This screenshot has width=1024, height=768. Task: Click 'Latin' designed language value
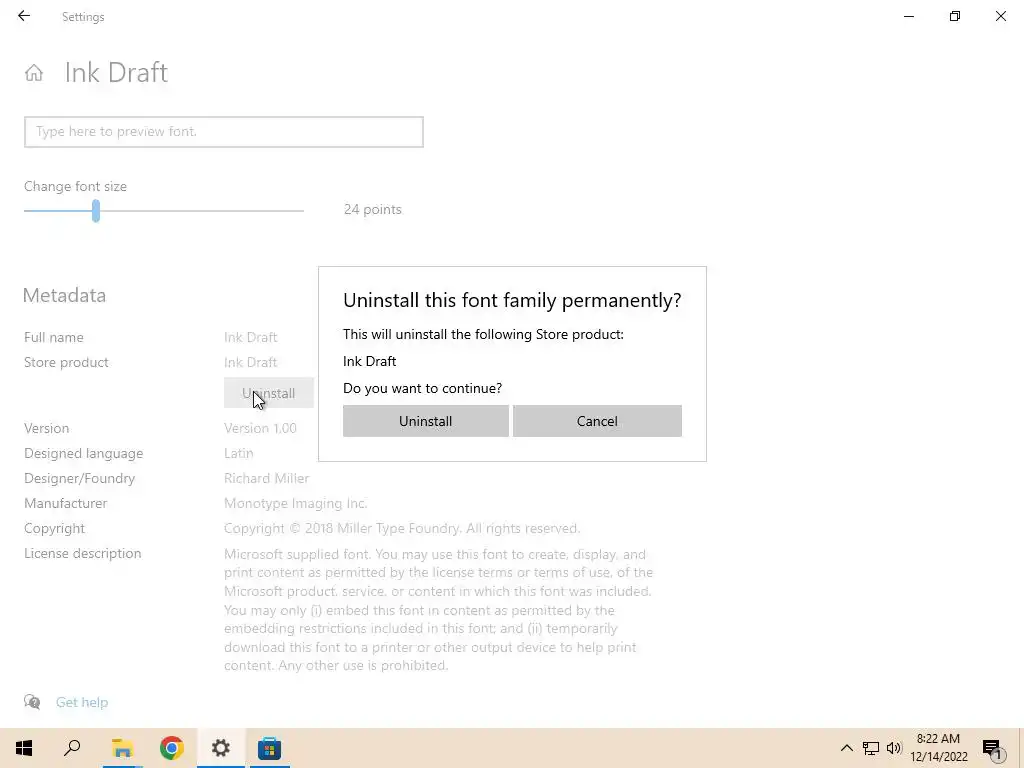[238, 453]
